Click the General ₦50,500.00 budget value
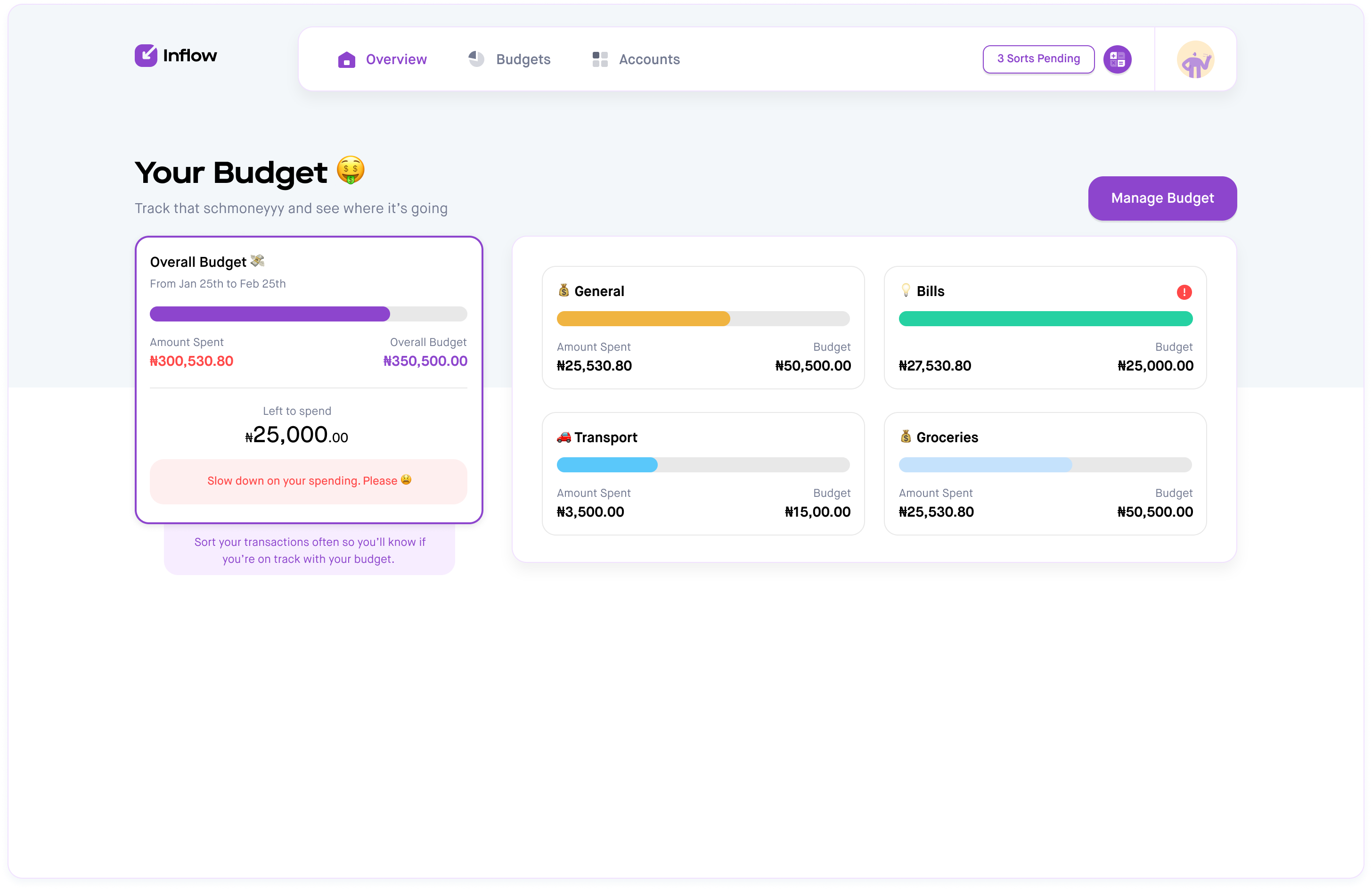 point(813,366)
